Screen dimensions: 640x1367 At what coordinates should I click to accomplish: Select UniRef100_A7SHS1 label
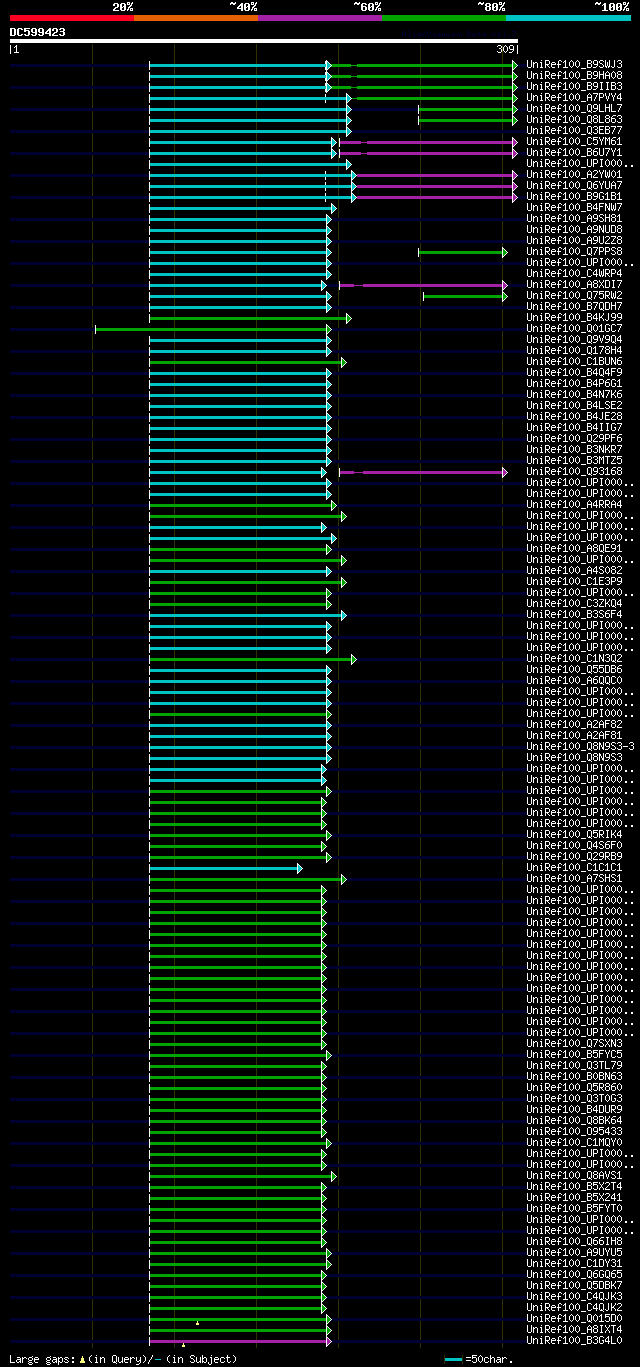(x=574, y=878)
